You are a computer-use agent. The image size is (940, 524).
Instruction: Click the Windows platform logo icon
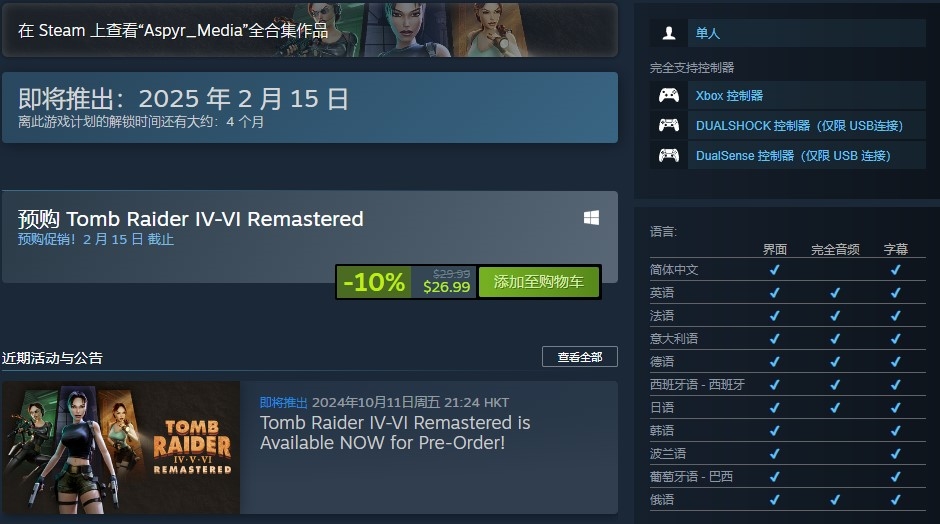(591, 218)
